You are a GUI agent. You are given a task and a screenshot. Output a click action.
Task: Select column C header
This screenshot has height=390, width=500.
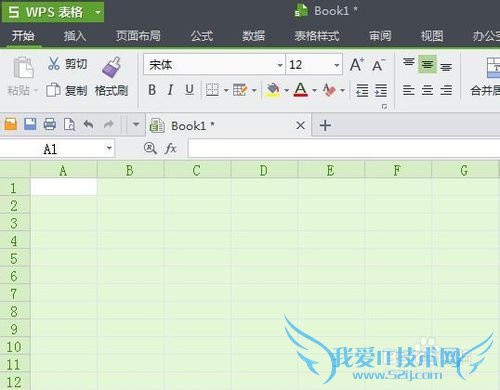[197, 170]
